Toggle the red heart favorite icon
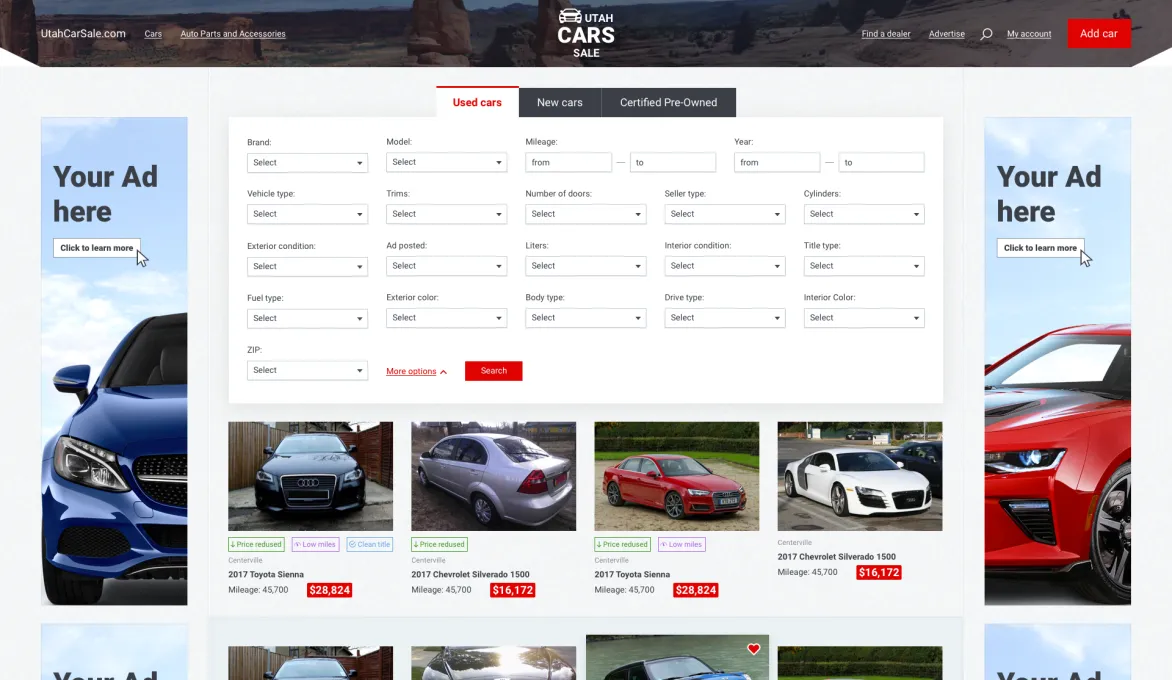Image resolution: width=1172 pixels, height=680 pixels. tap(753, 649)
